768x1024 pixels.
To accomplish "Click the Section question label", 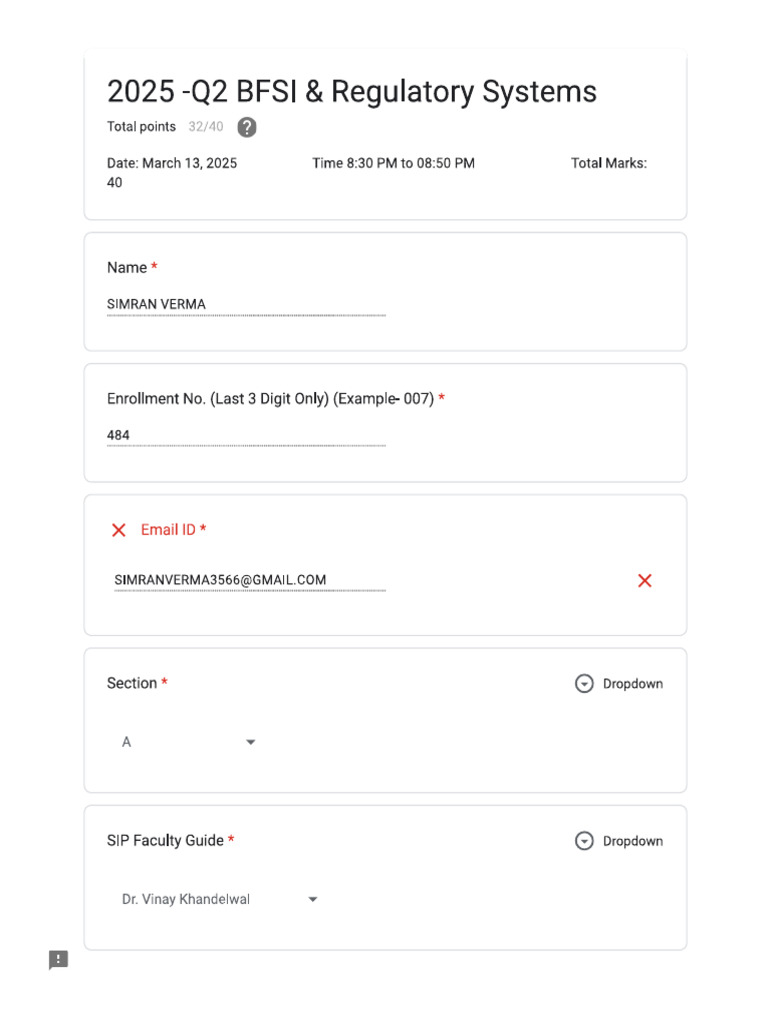I will (132, 684).
